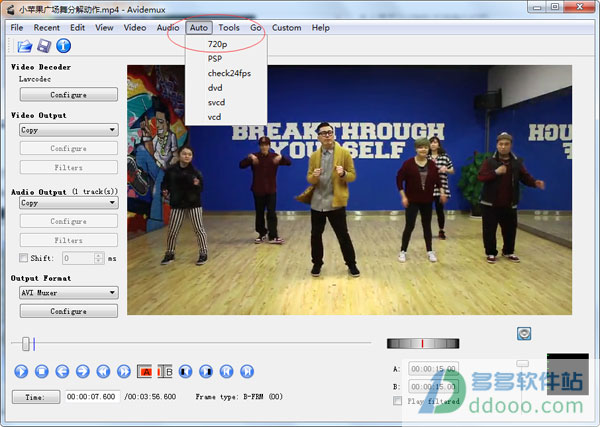Go to last frame button
600x427 pixels.
[247, 371]
